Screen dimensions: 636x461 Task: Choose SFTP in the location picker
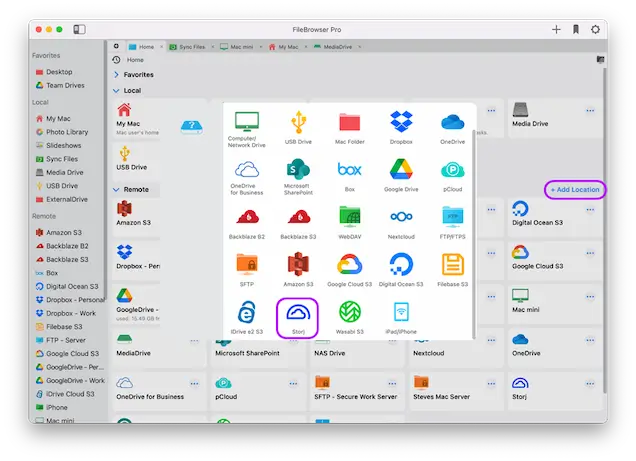pos(247,270)
